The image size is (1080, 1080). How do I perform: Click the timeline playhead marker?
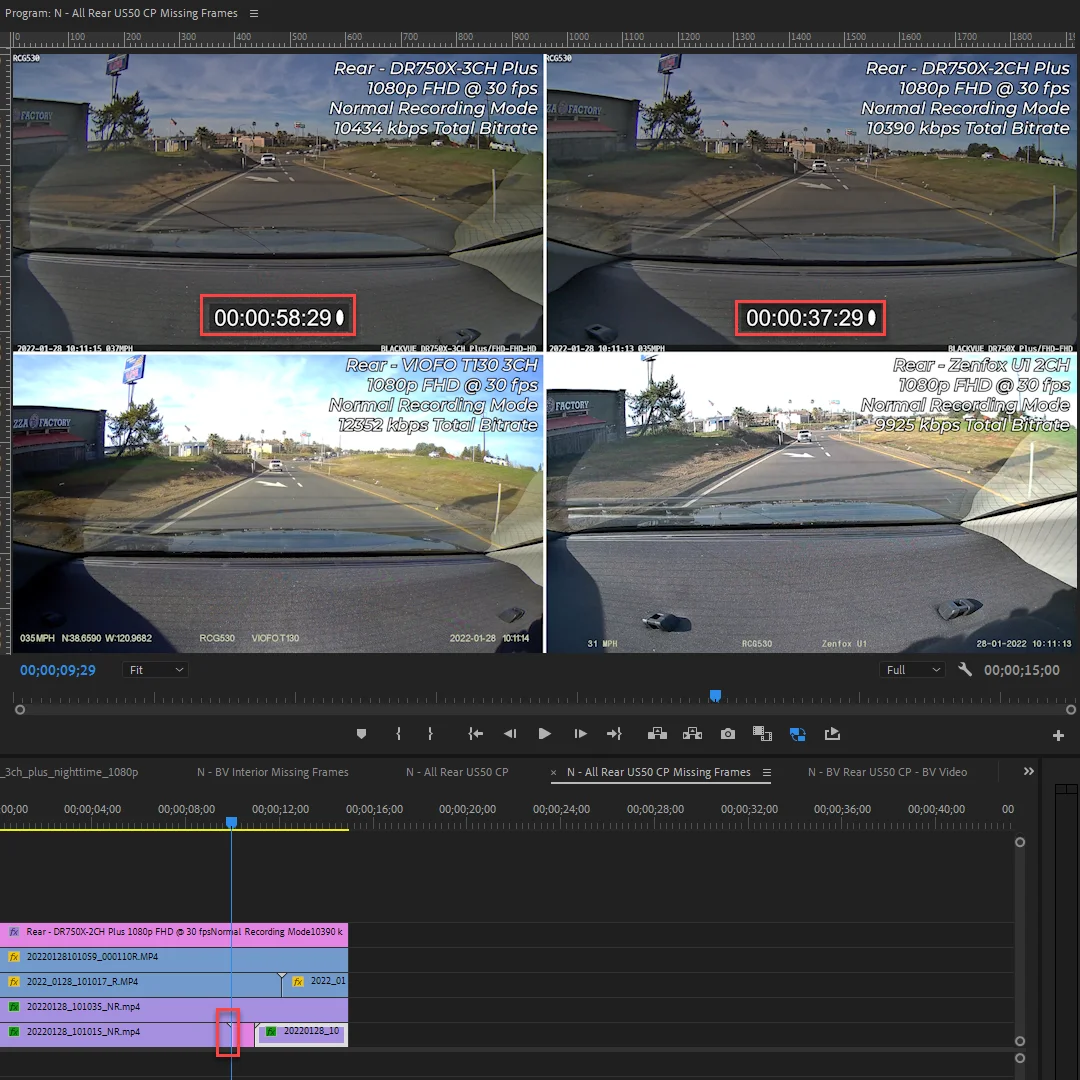click(x=231, y=822)
